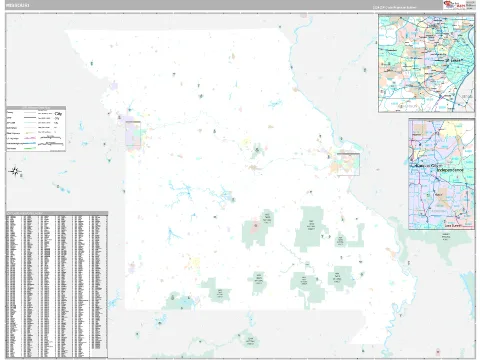Image resolution: width=480 pixels, height=360 pixels.
Task: Click the Independence label in inset
Action: pyautogui.click(x=450, y=170)
